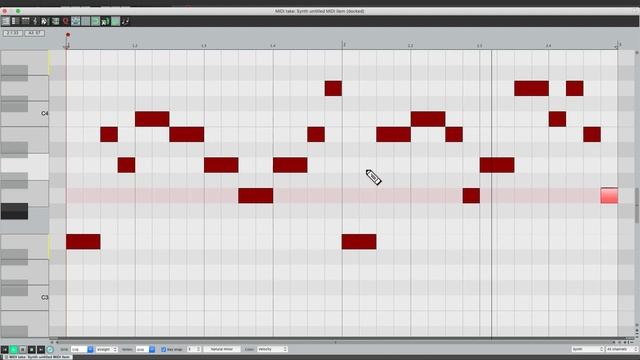
Task: Open the straight grid type dropdown
Action: coord(107,349)
